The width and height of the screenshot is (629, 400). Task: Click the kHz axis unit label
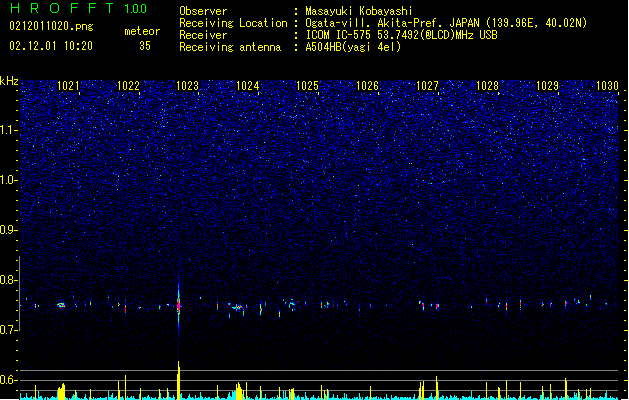9,81
